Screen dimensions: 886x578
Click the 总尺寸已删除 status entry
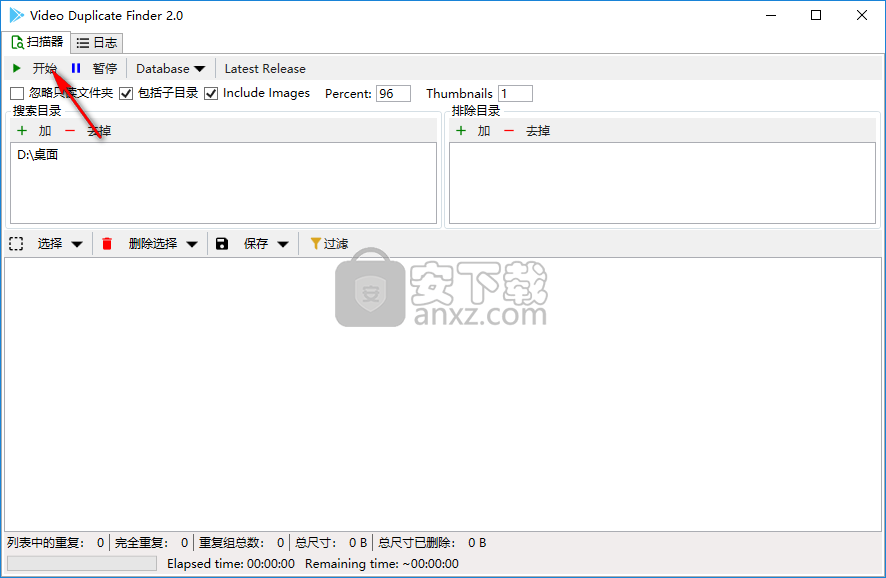click(x=432, y=542)
